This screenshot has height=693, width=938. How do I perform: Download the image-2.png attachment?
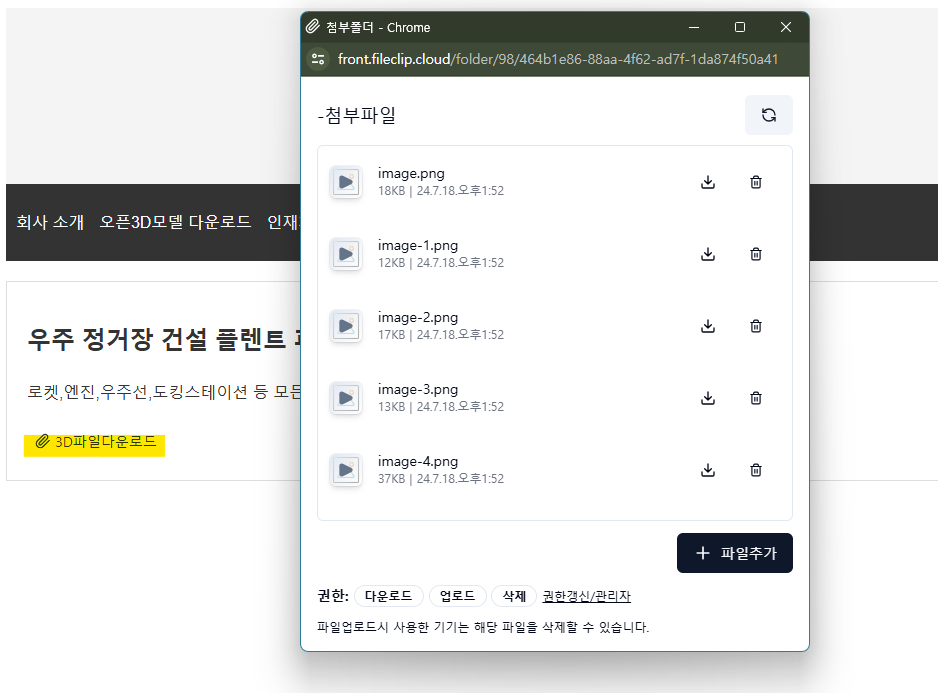pyautogui.click(x=708, y=326)
